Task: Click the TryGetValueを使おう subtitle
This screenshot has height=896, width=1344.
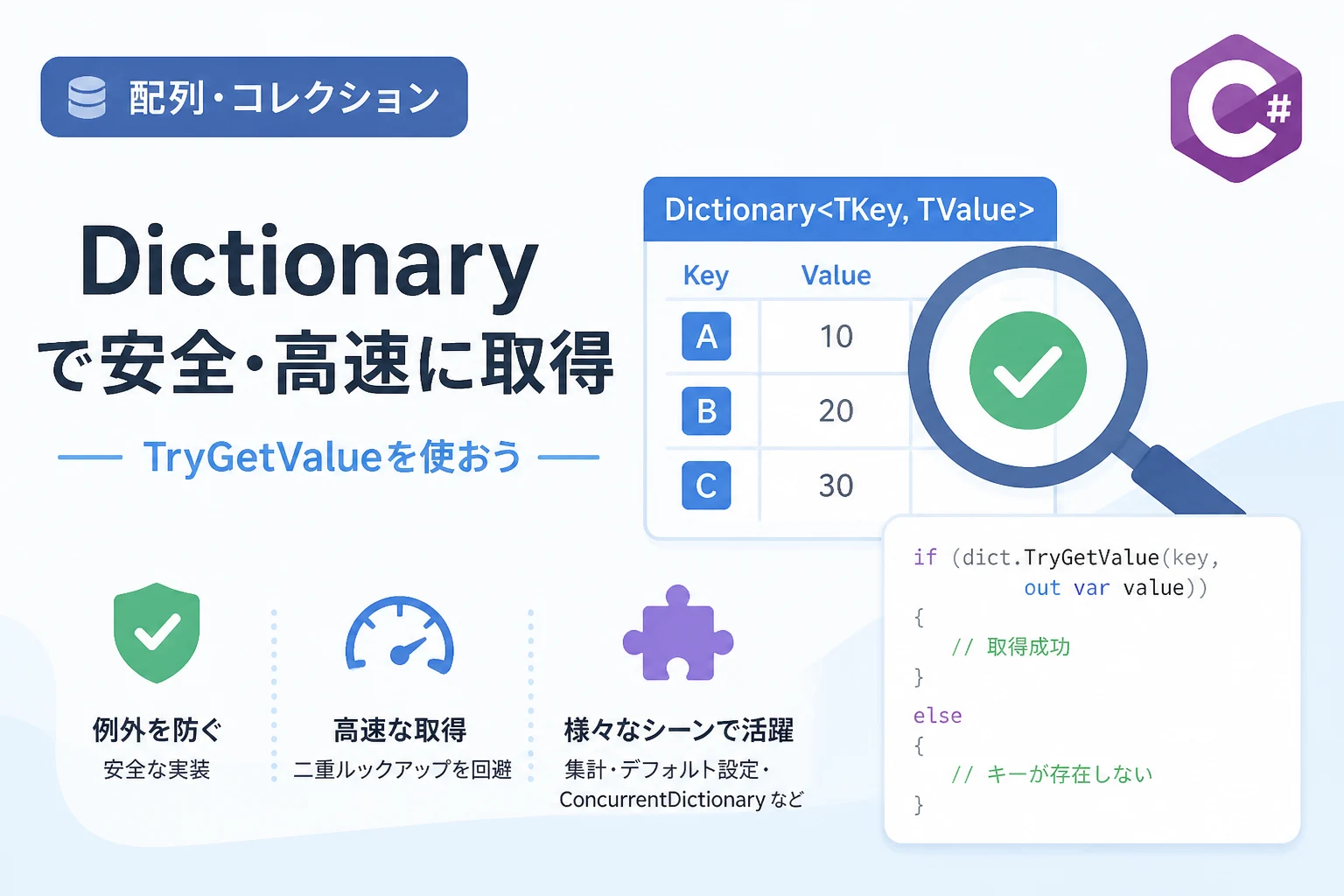Action: click(x=332, y=457)
